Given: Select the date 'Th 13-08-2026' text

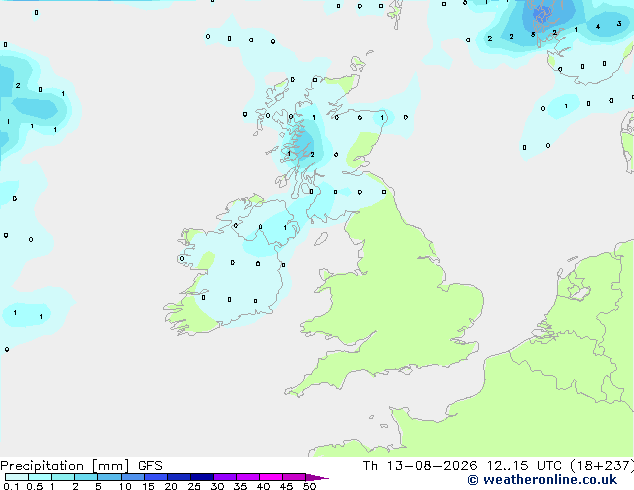Looking at the screenshot, I should point(420,466).
